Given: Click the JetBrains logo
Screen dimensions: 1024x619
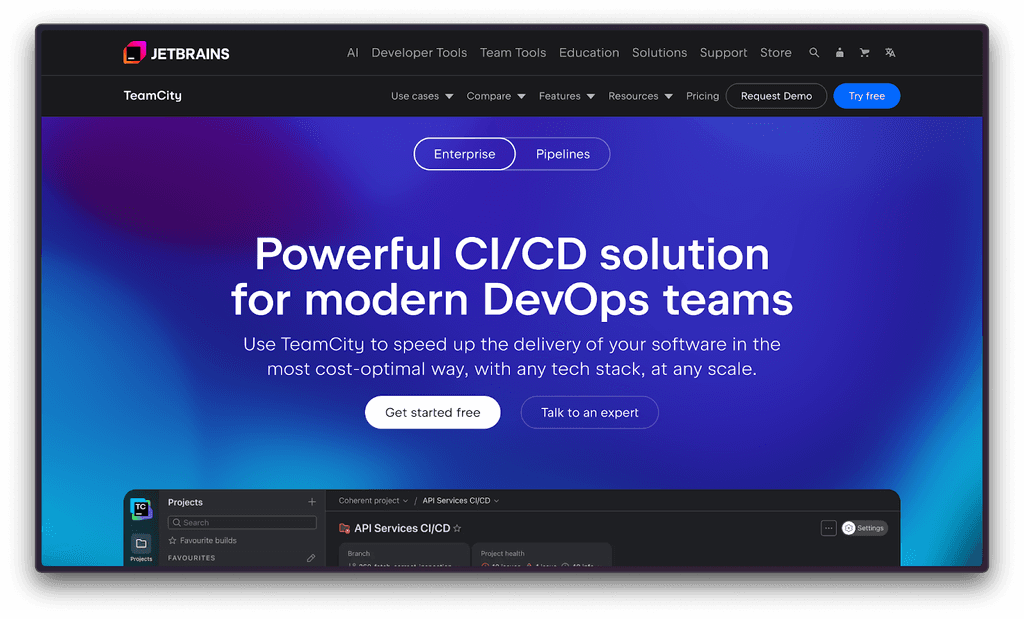Looking at the screenshot, I should point(176,52).
